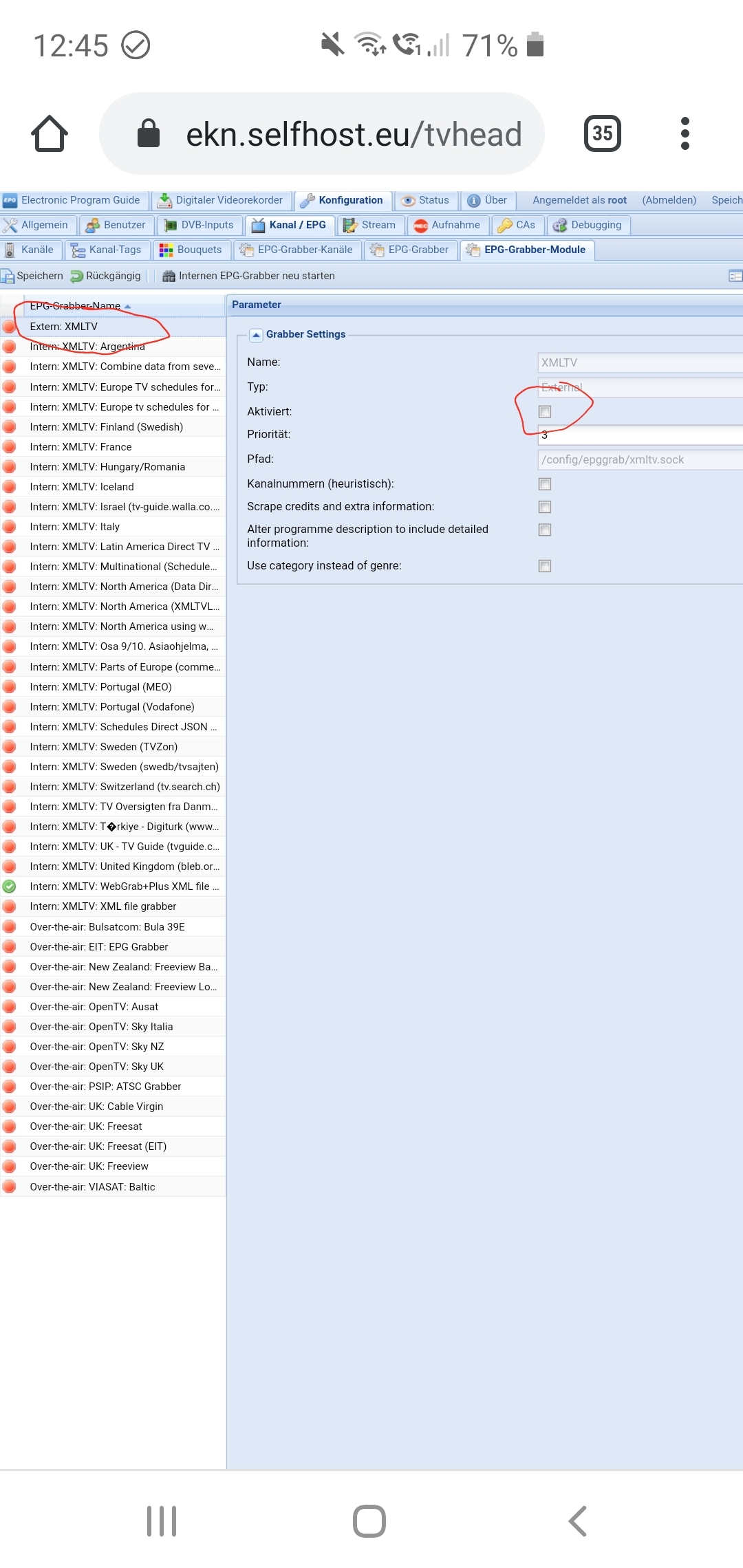Open the Electronic Program Guide tab
The height and width of the screenshot is (1568, 743).
[x=74, y=200]
